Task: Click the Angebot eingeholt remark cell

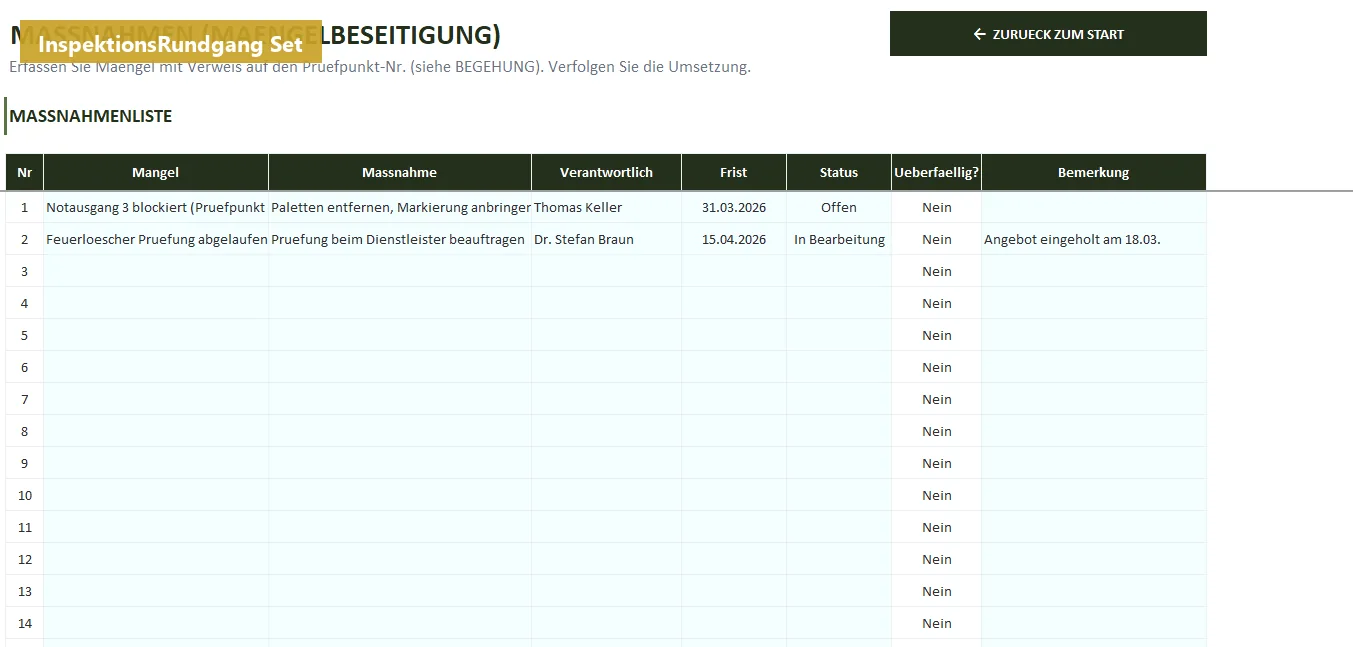Action: (1094, 239)
